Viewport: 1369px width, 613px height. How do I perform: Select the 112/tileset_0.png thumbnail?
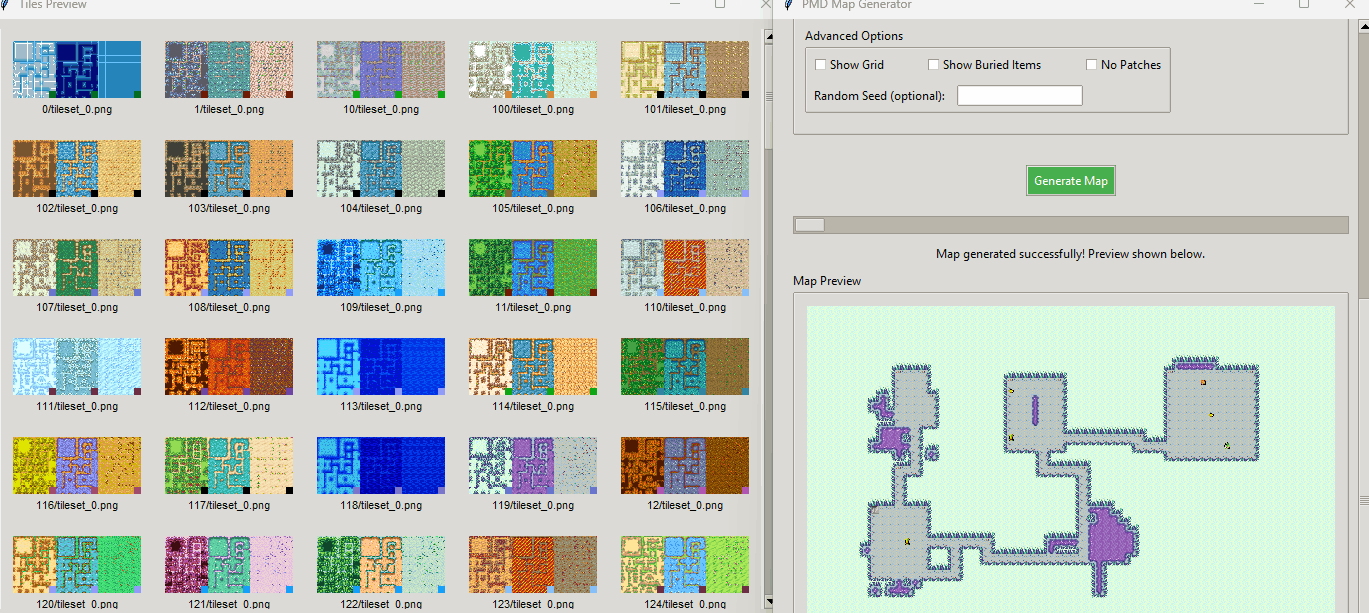(x=229, y=366)
